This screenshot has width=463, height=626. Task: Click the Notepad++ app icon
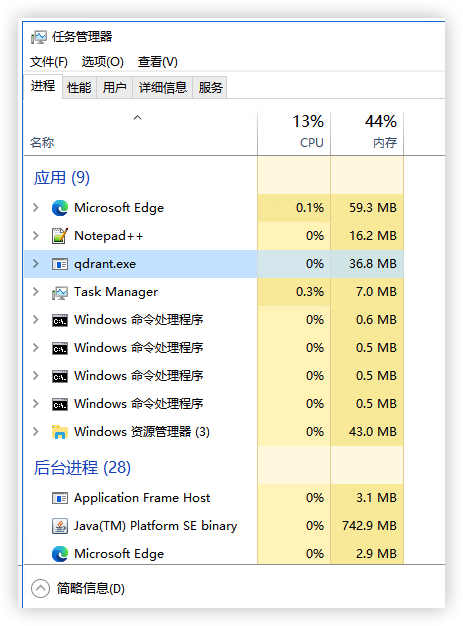tap(60, 236)
